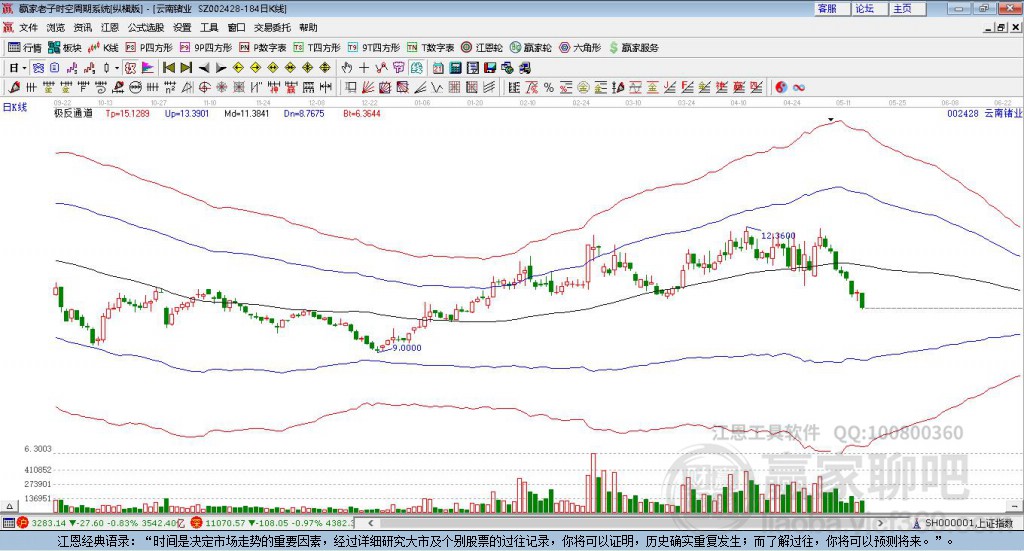
Task: Click the 论坛 forum button
Action: 870,8
